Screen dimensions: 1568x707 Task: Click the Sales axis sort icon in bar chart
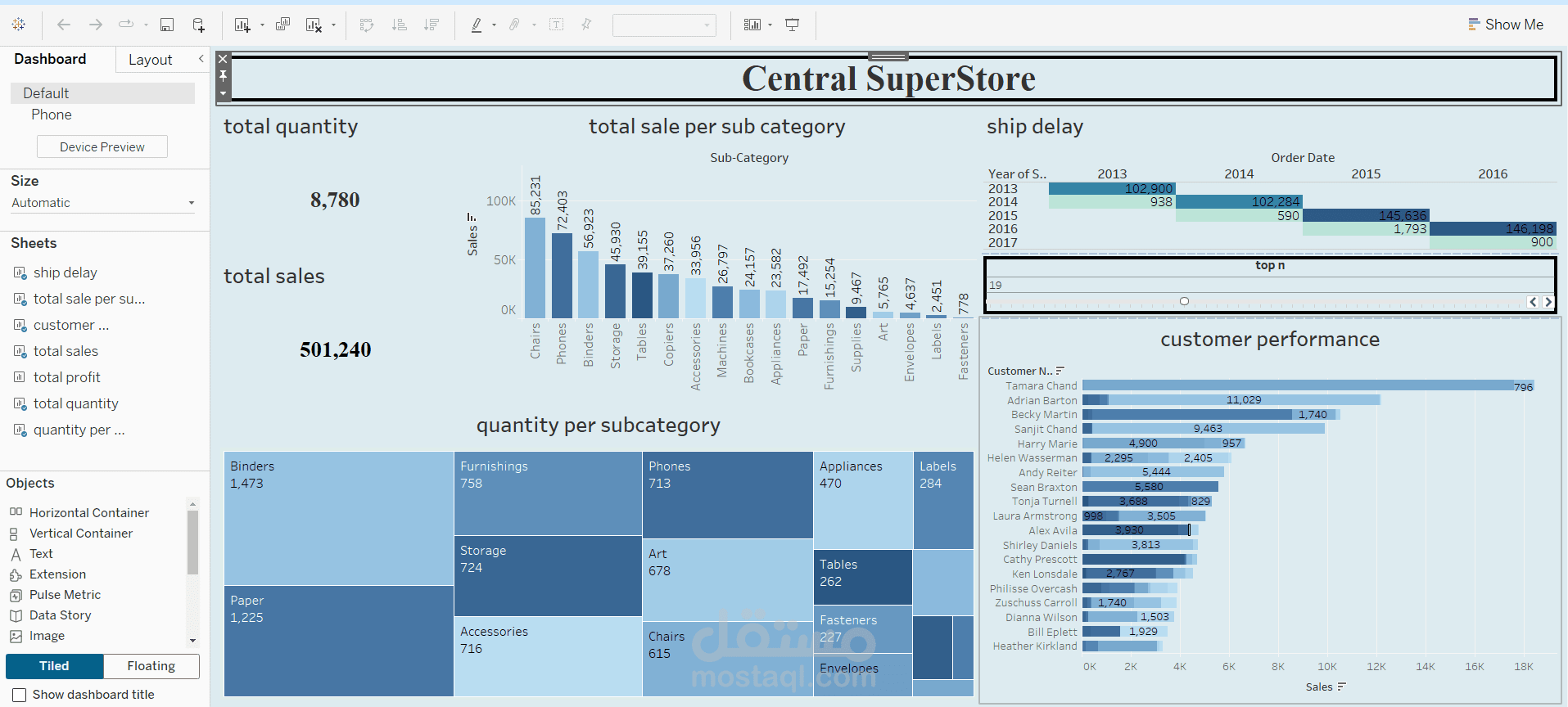471,218
